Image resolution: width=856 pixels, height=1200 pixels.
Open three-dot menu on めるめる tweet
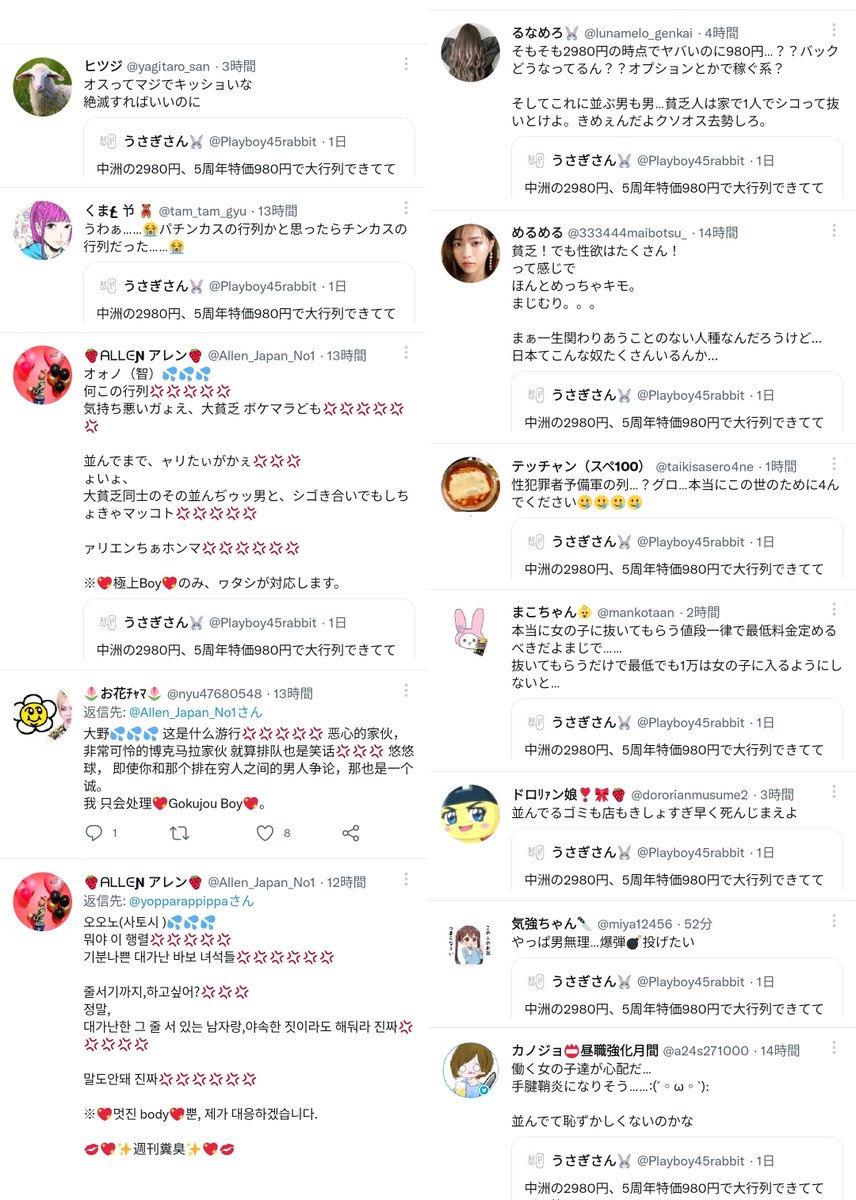point(834,230)
